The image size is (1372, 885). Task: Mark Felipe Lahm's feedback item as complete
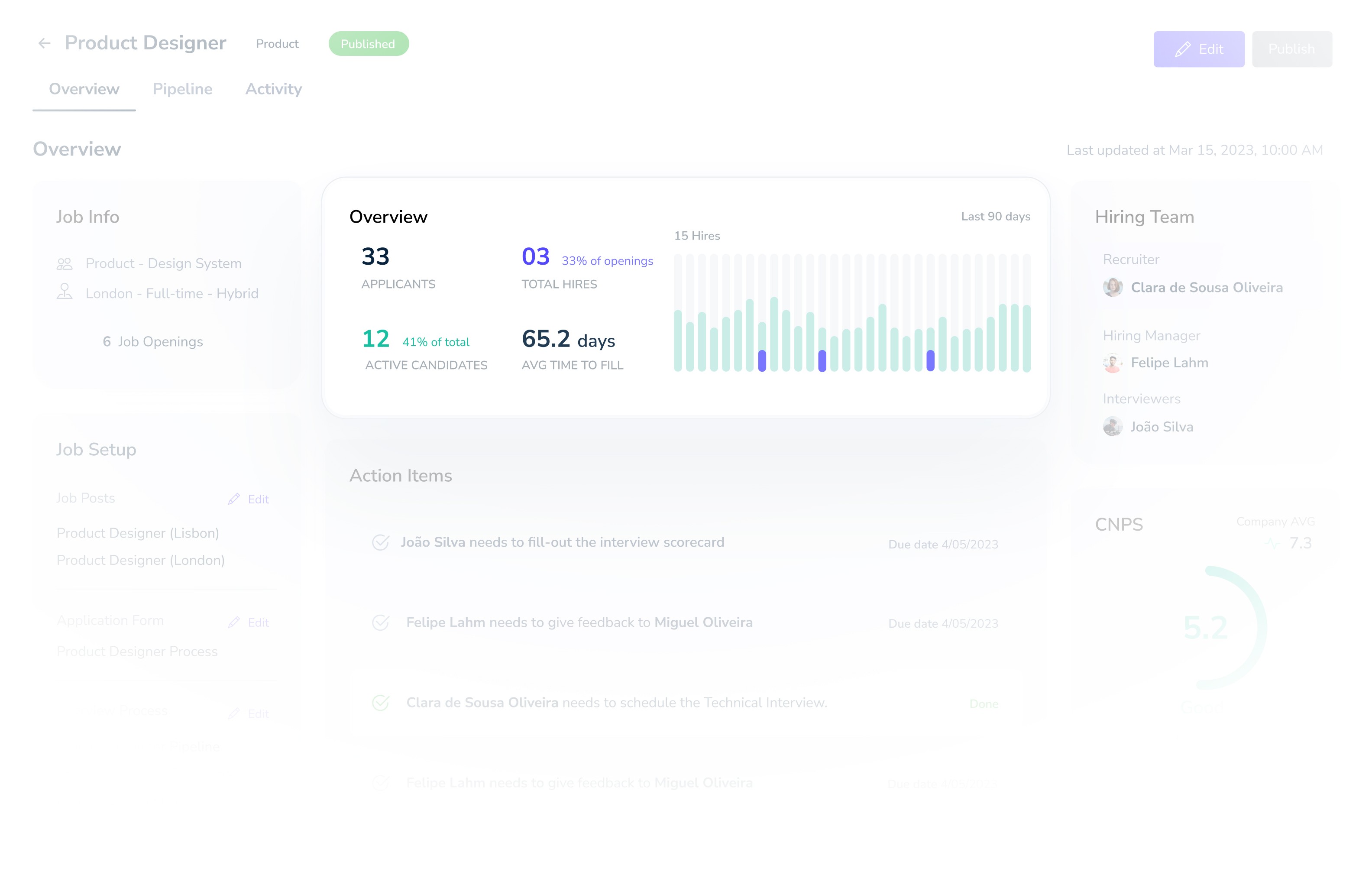[x=380, y=623]
